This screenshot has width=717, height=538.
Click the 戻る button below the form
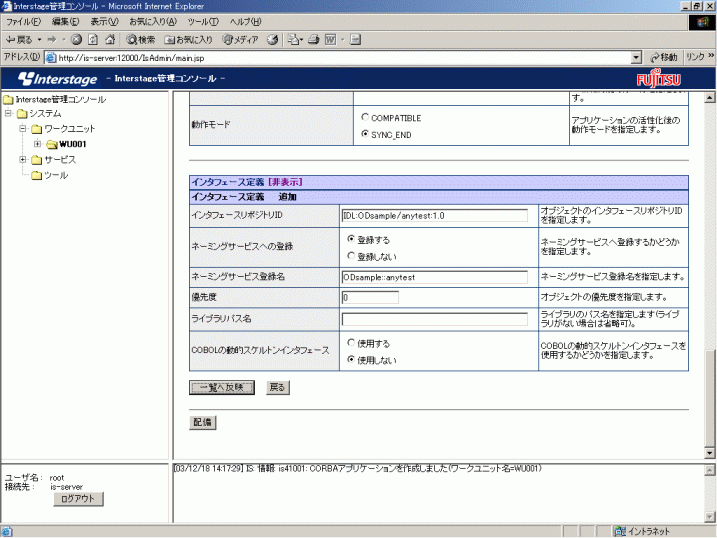278,388
